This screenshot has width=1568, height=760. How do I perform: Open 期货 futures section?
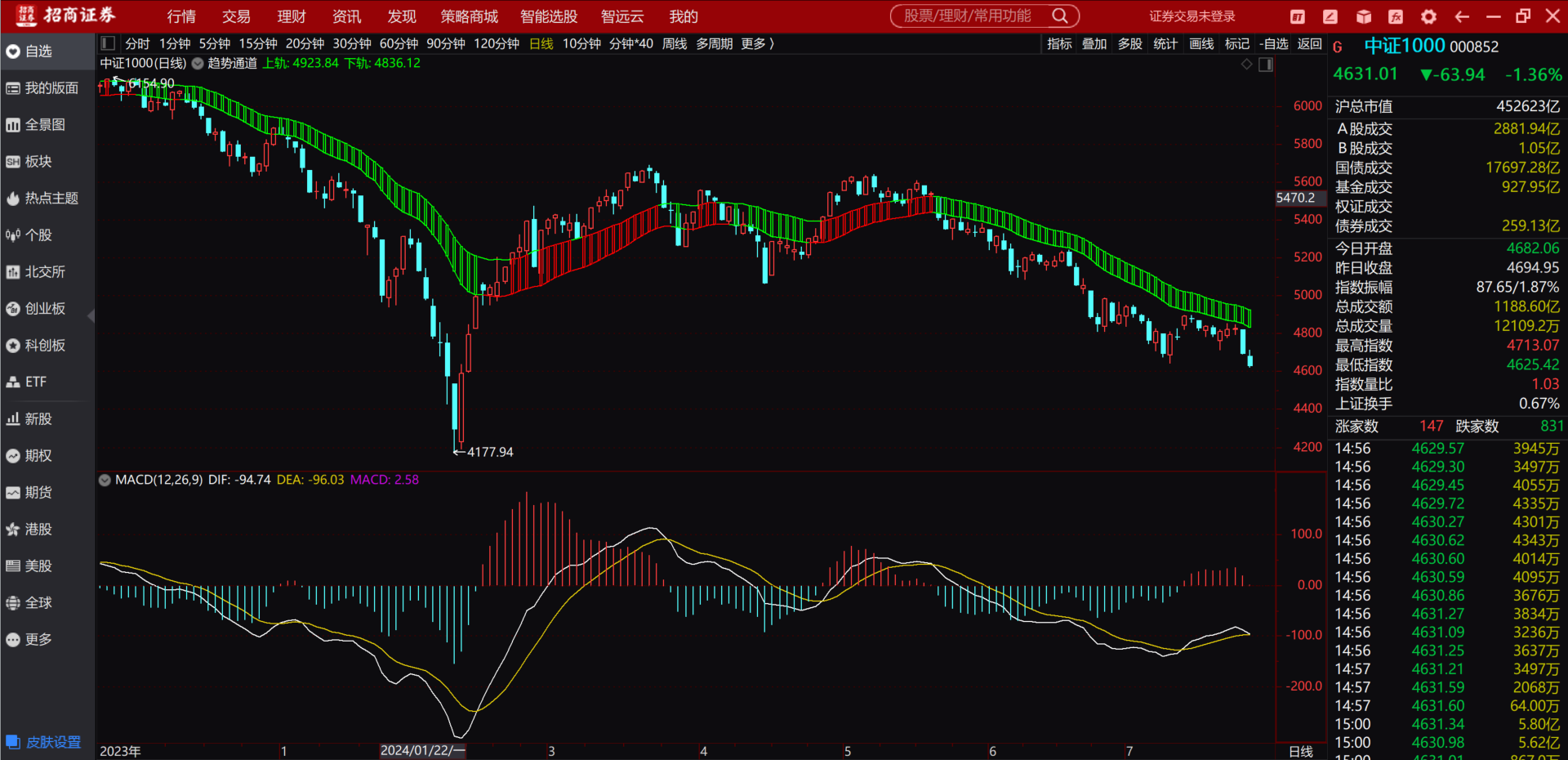pyautogui.click(x=47, y=493)
